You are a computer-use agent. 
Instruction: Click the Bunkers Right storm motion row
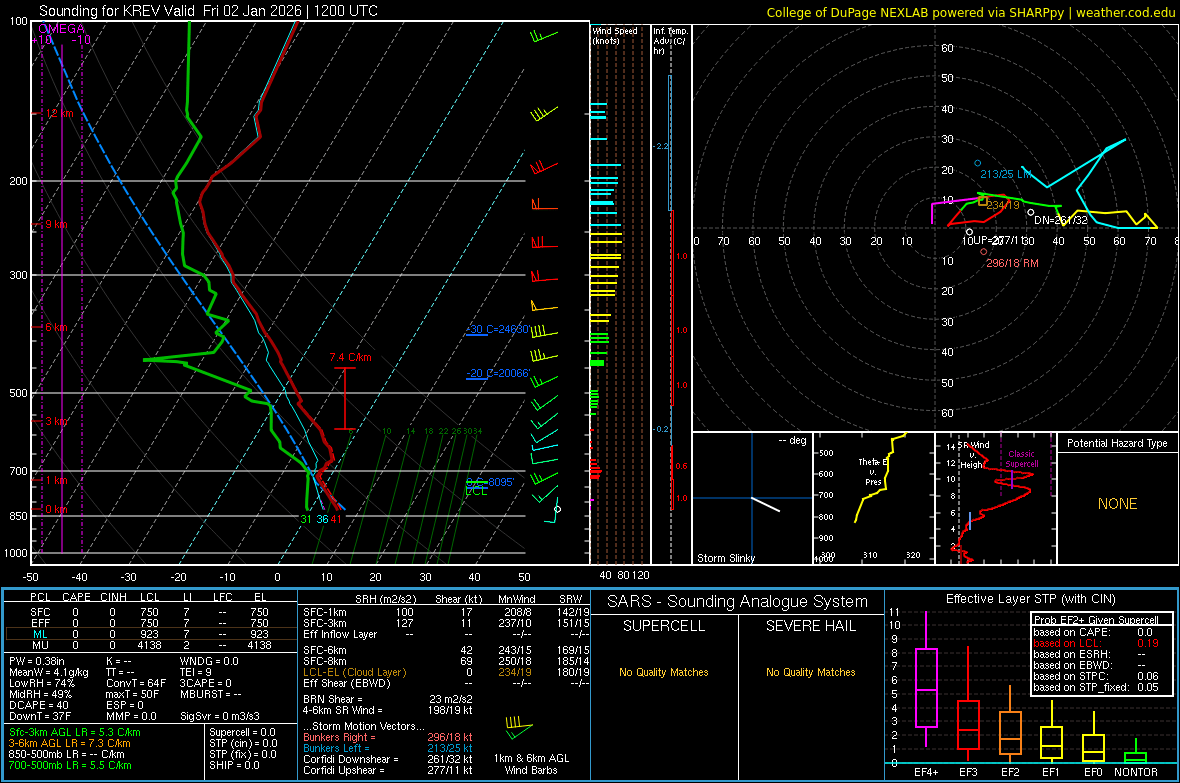click(x=388, y=738)
